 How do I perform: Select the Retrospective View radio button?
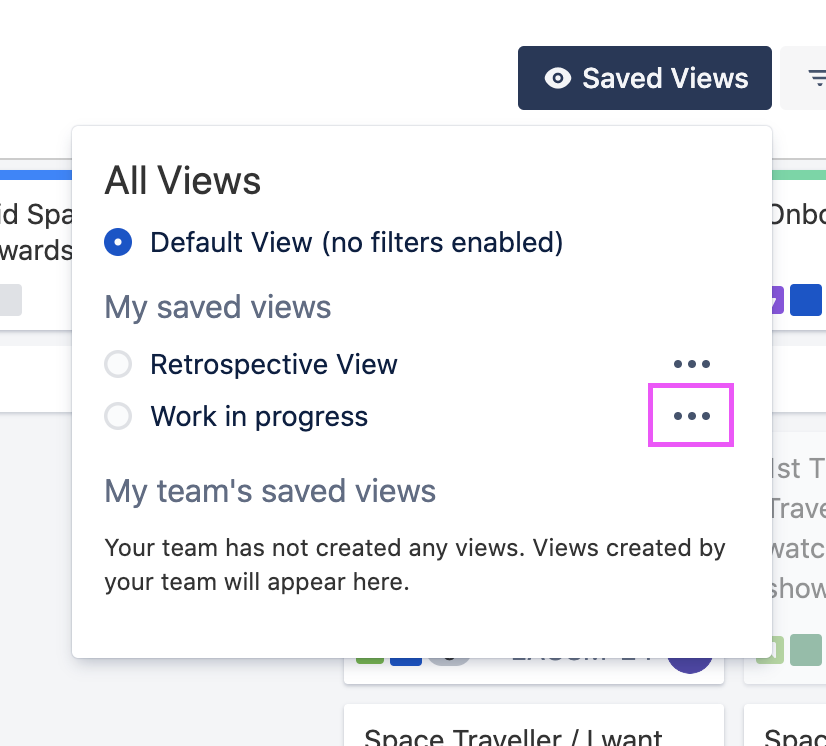(x=118, y=365)
